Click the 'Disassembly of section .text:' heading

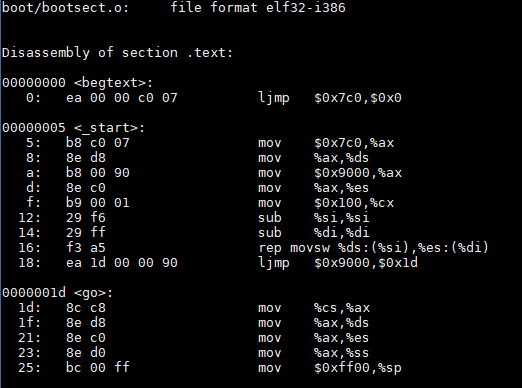117,53
